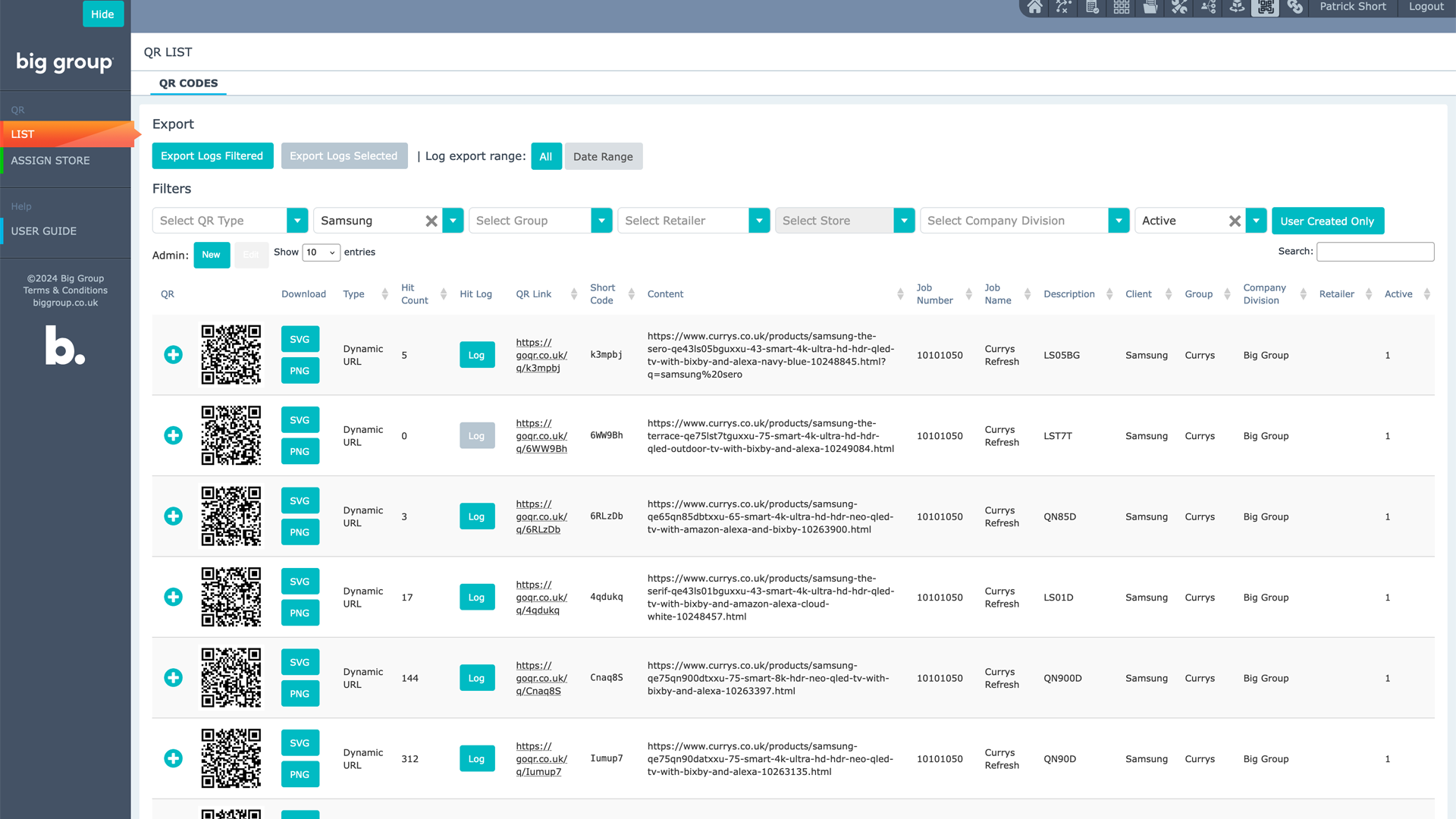Open biggroup.co.uk link in sidebar

[65, 303]
